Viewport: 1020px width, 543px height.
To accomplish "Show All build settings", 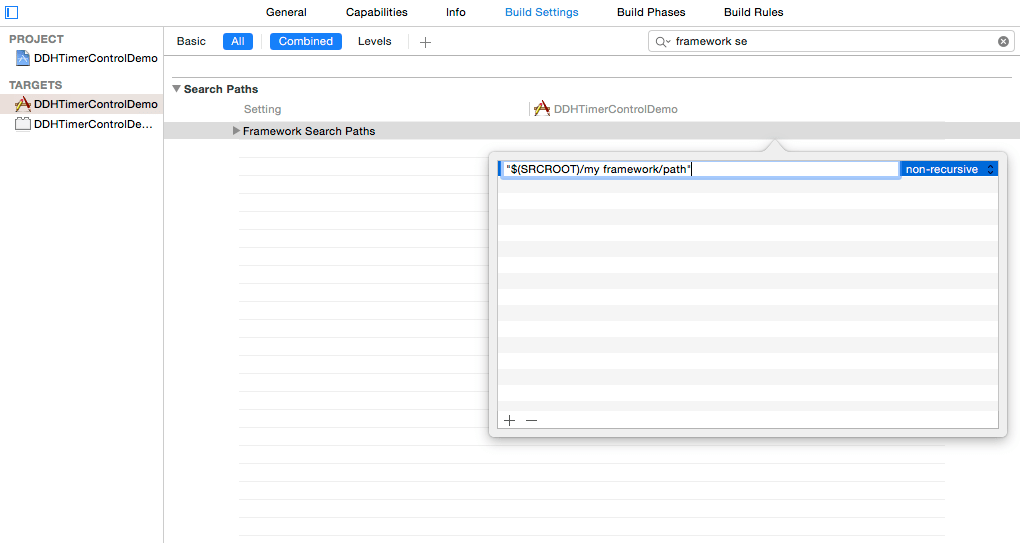I will click(237, 42).
